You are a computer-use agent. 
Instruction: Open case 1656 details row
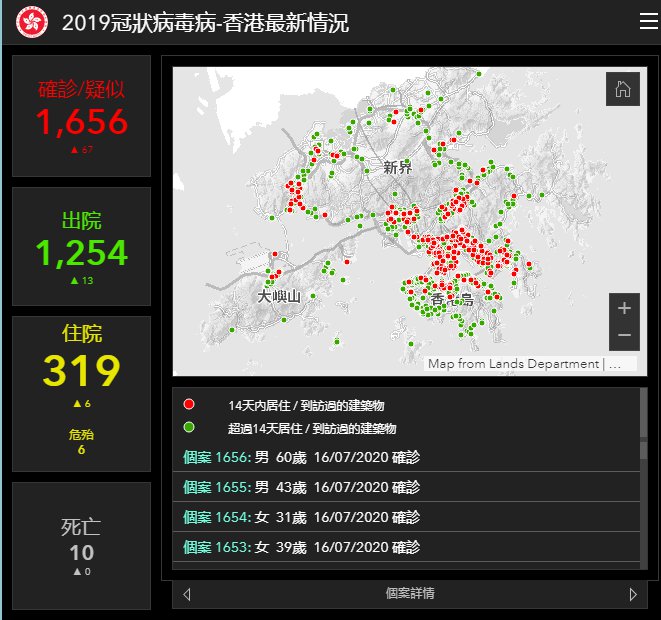pyautogui.click(x=406, y=457)
